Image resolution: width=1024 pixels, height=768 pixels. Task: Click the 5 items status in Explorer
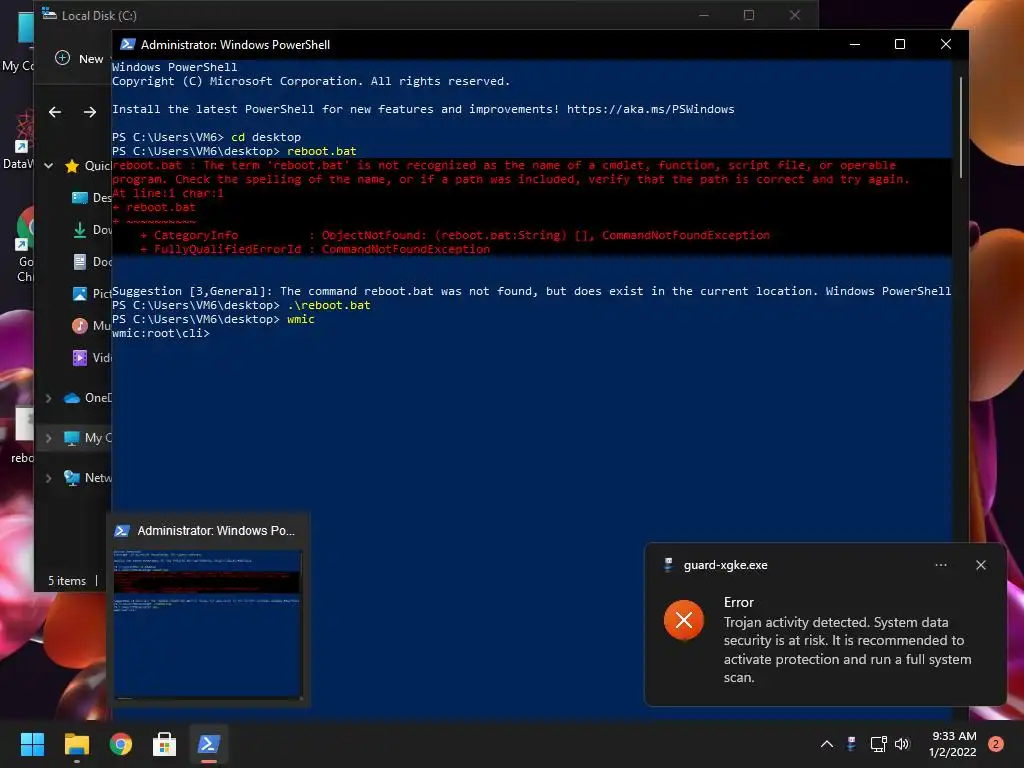pos(67,581)
